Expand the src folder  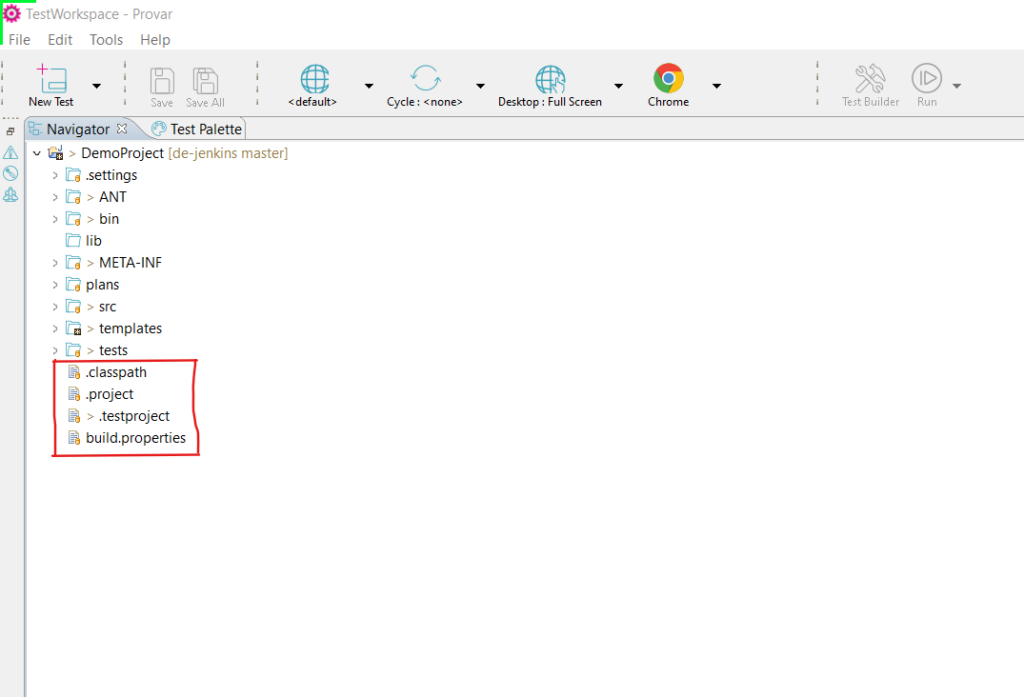pyautogui.click(x=55, y=307)
